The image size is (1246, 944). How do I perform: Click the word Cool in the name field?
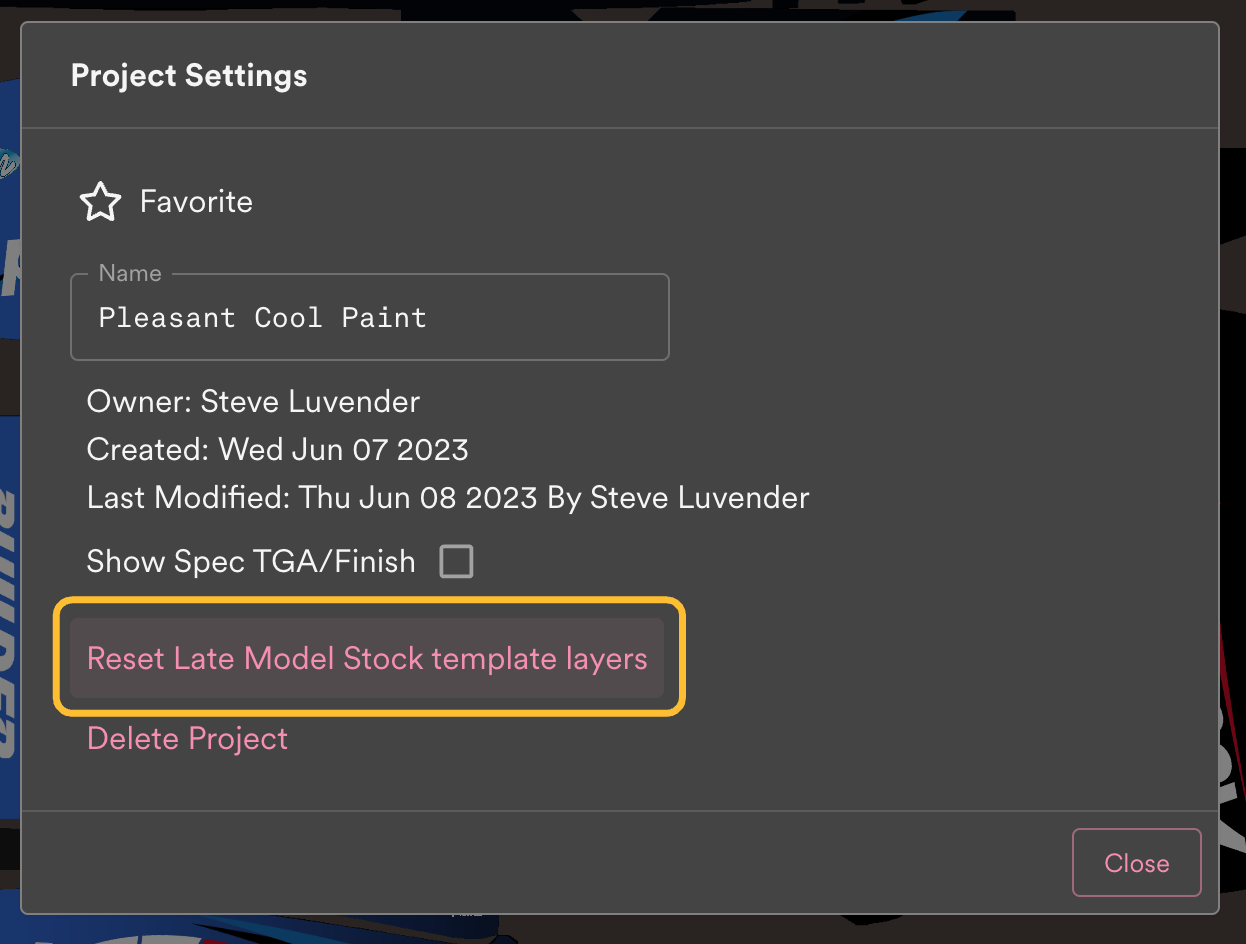click(288, 318)
